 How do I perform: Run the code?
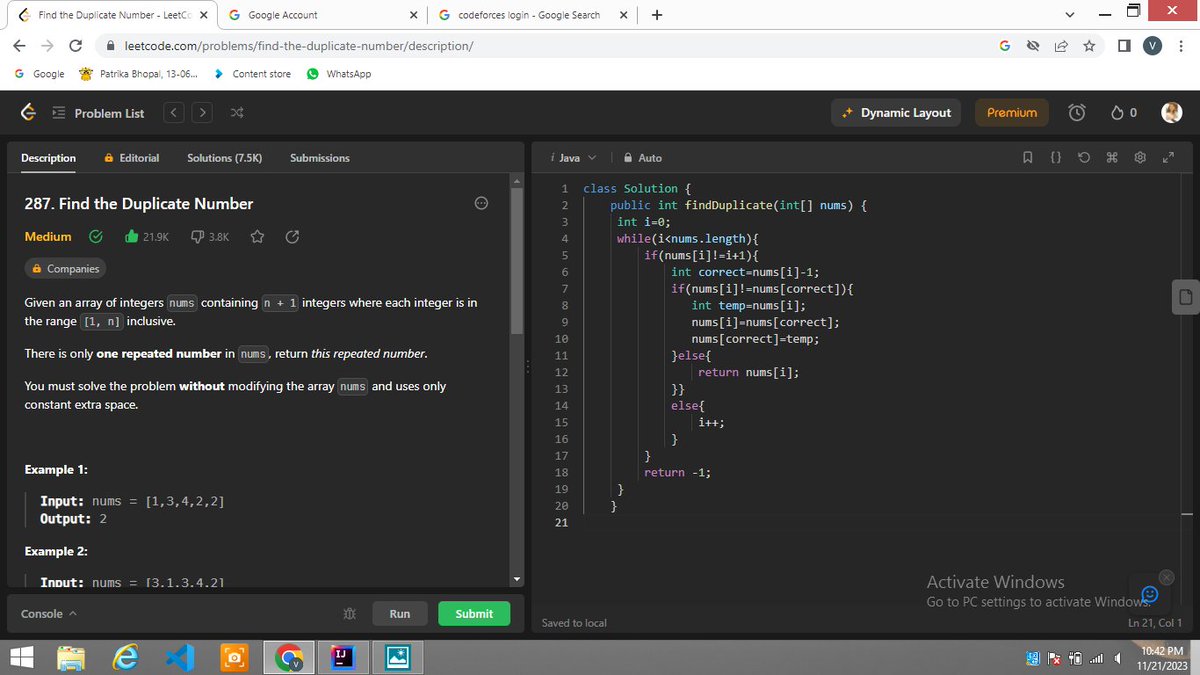400,614
